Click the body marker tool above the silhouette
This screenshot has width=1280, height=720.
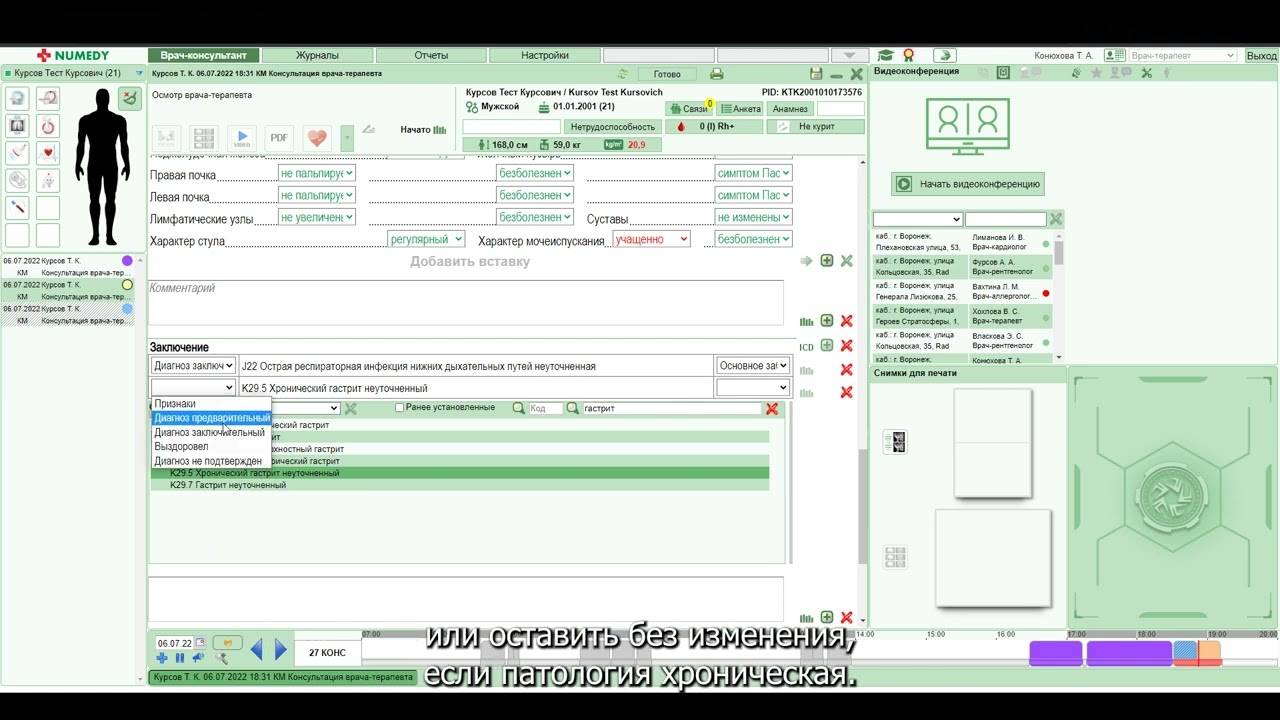click(x=130, y=98)
